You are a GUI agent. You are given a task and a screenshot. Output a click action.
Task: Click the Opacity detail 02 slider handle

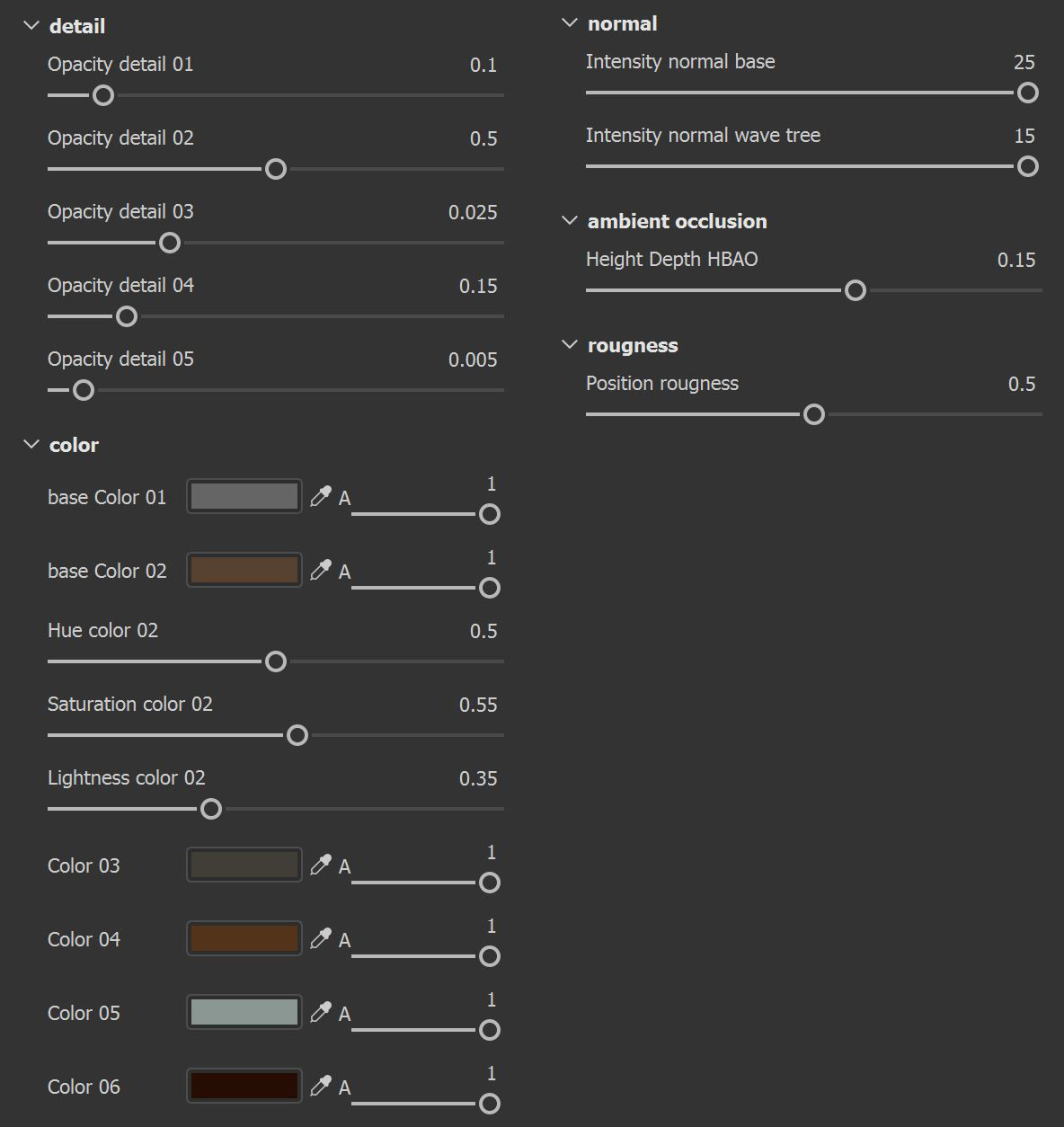(276, 169)
